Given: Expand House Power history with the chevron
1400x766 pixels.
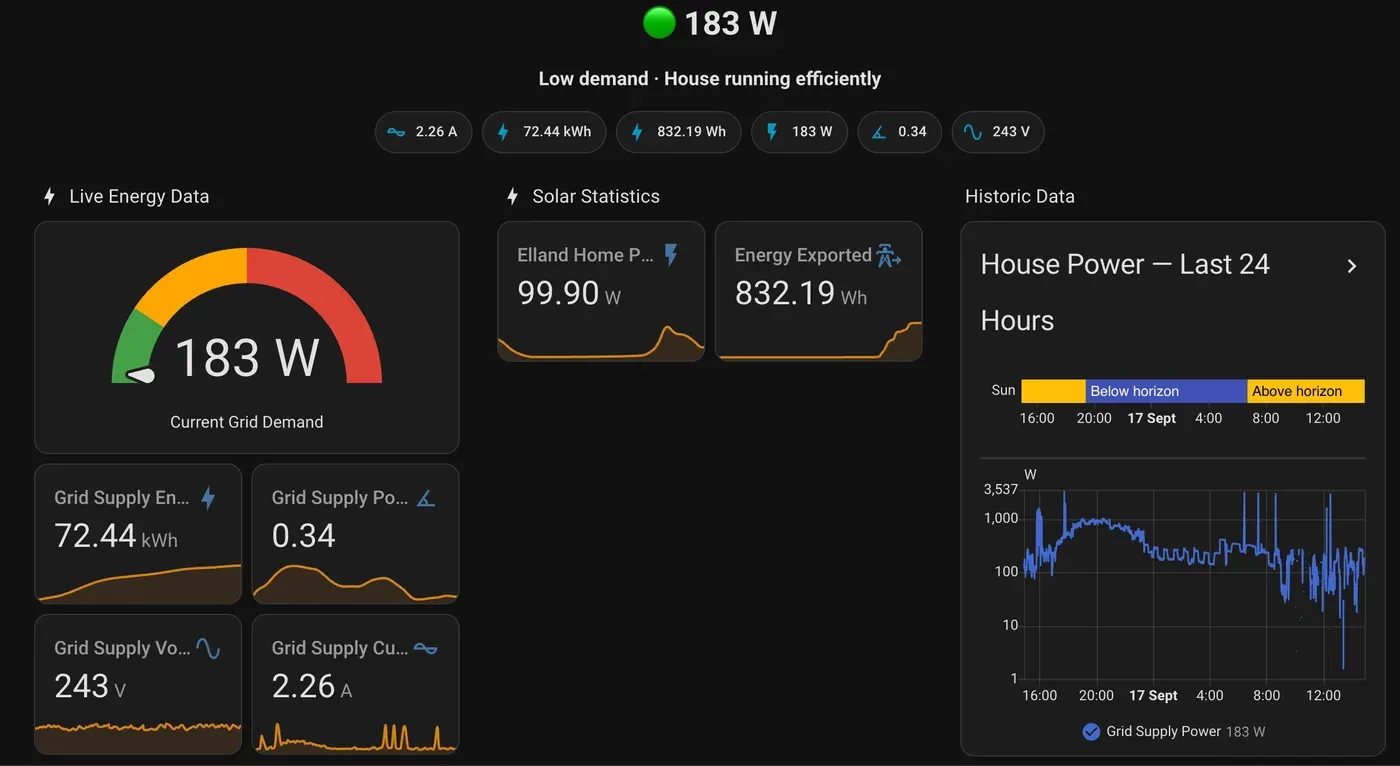Looking at the screenshot, I should pyautogui.click(x=1351, y=266).
